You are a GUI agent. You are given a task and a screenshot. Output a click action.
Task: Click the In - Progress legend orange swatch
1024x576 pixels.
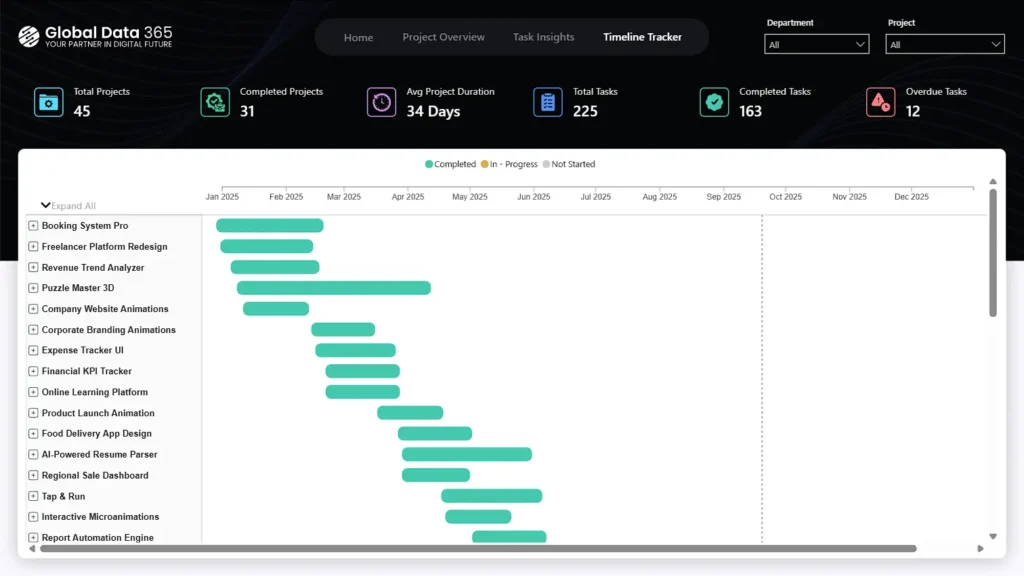coord(485,164)
